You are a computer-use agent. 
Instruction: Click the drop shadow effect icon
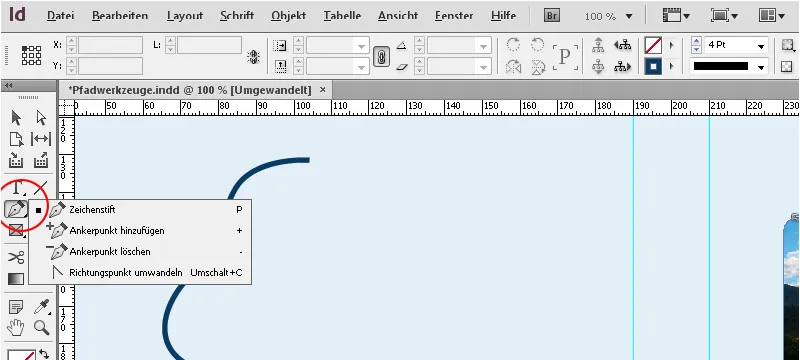tap(788, 45)
